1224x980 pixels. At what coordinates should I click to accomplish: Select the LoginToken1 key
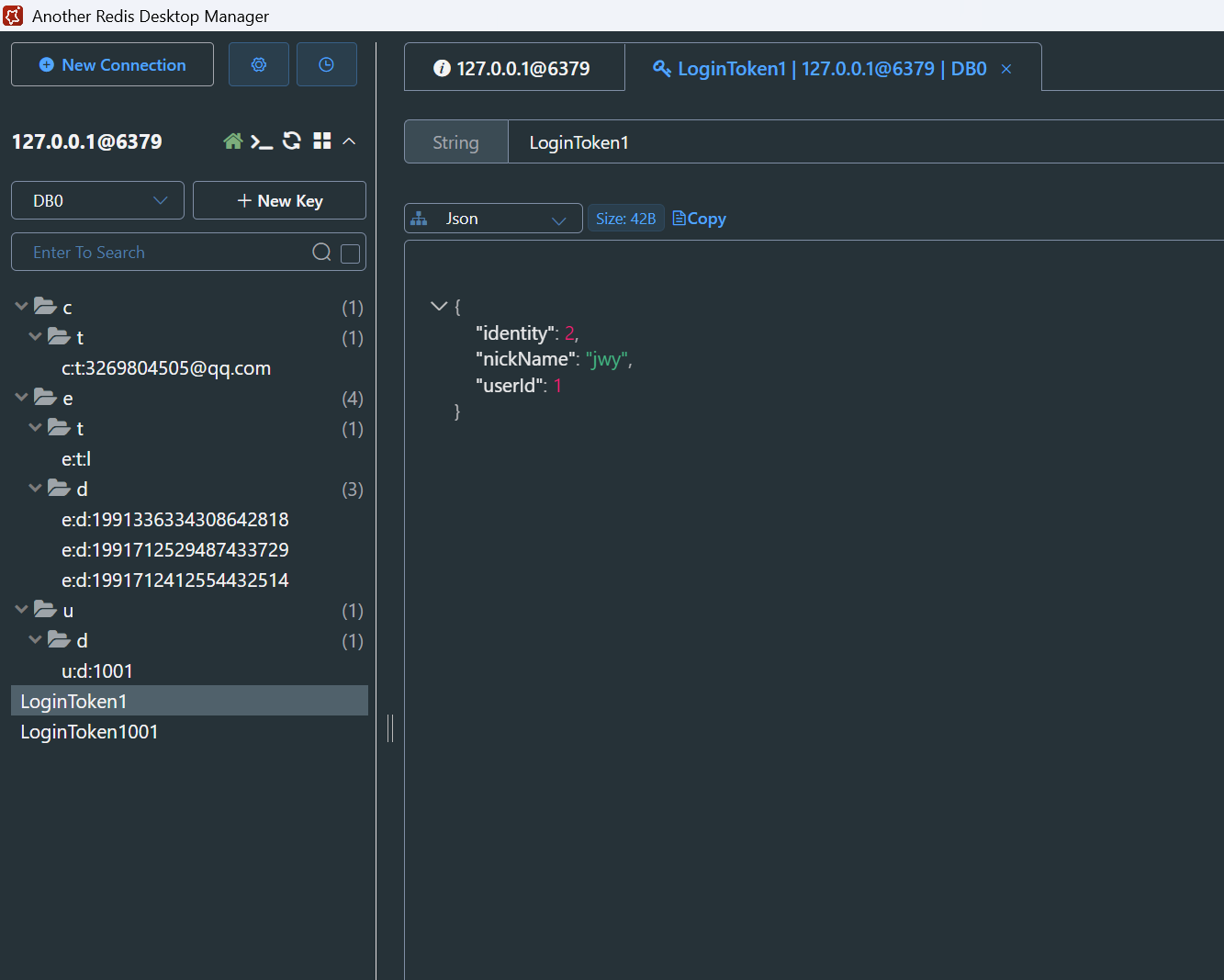189,701
